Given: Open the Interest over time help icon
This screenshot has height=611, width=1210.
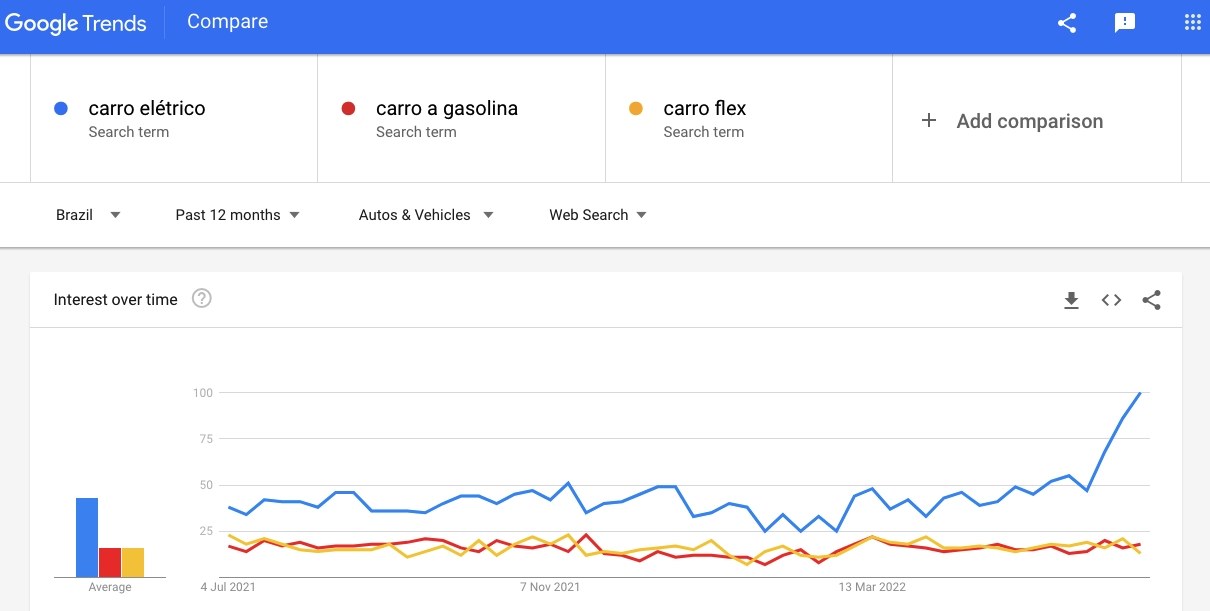Looking at the screenshot, I should pyautogui.click(x=202, y=299).
